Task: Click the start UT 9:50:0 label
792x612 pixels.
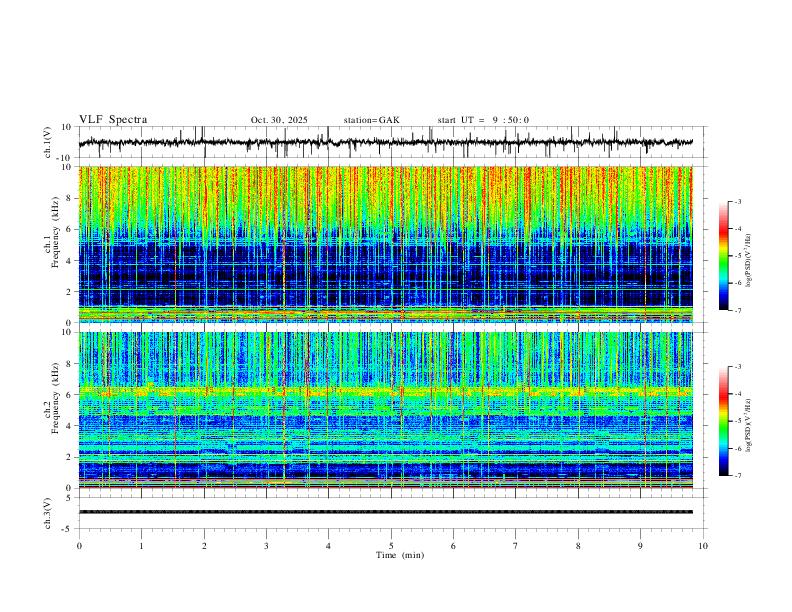Action: [x=483, y=120]
